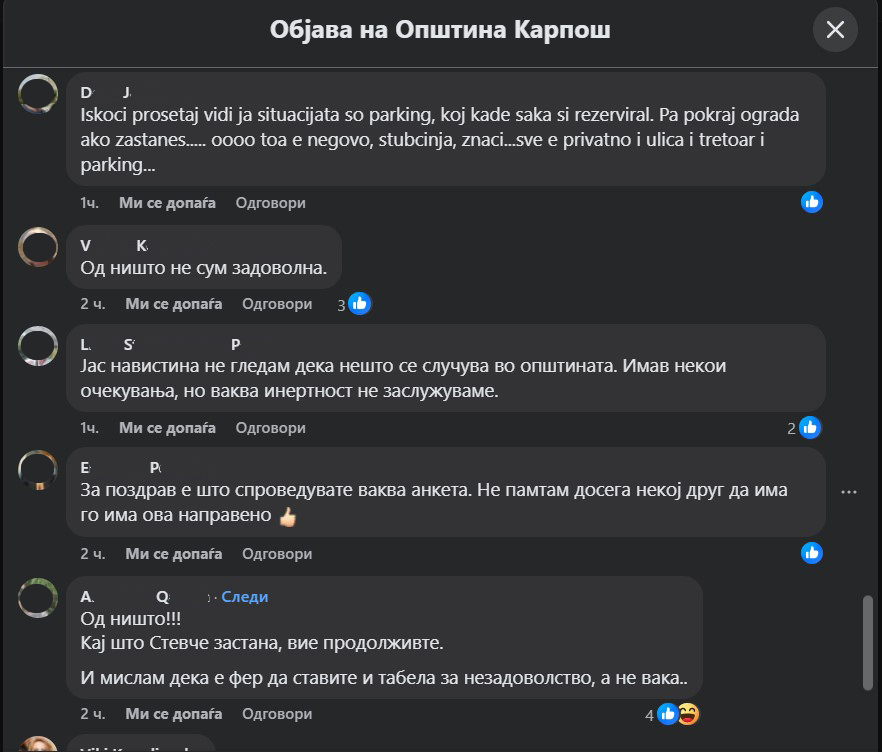Open avatar beside 'Од ништо не сум задоволна'
The height and width of the screenshot is (752, 882).
[39, 247]
